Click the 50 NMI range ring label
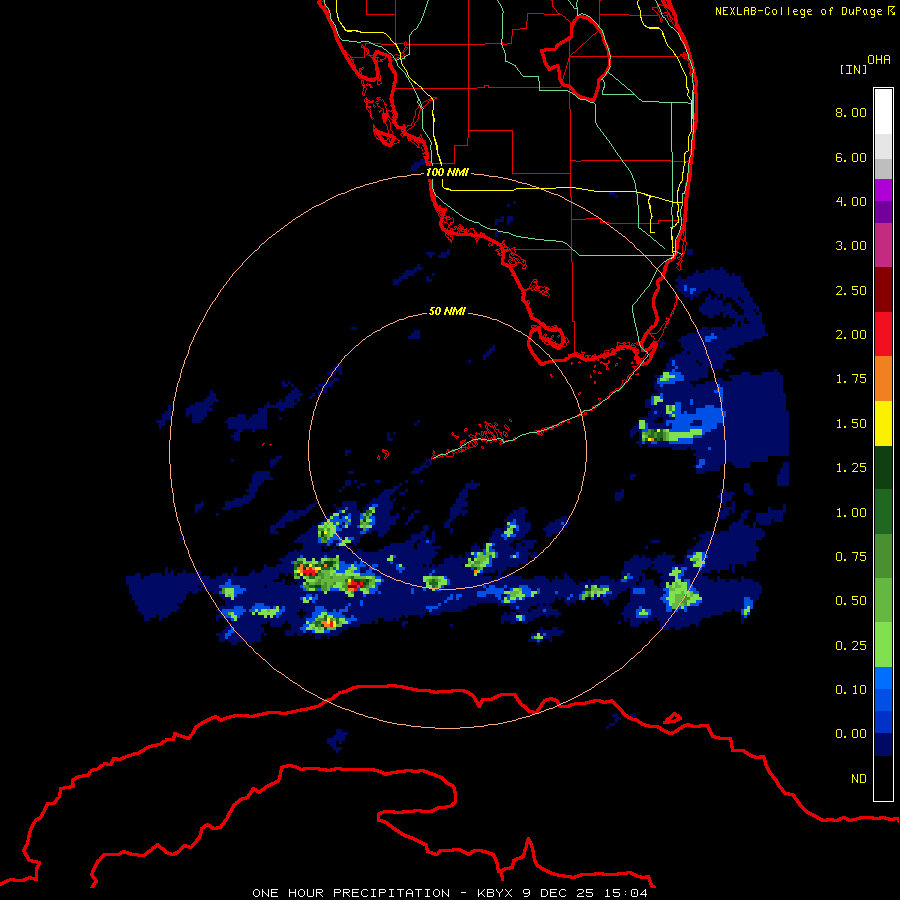The image size is (900, 900). click(x=447, y=311)
